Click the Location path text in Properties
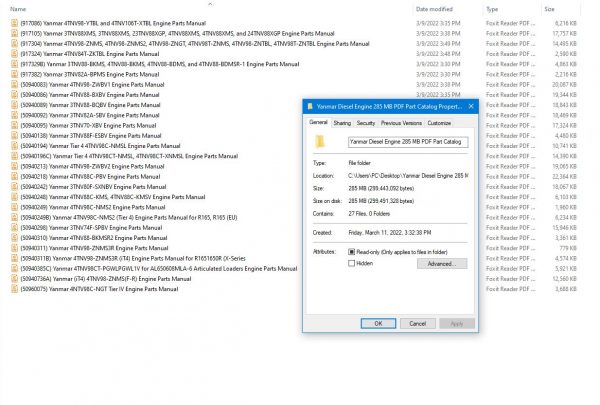The width and height of the screenshot is (600, 405). (x=408, y=176)
